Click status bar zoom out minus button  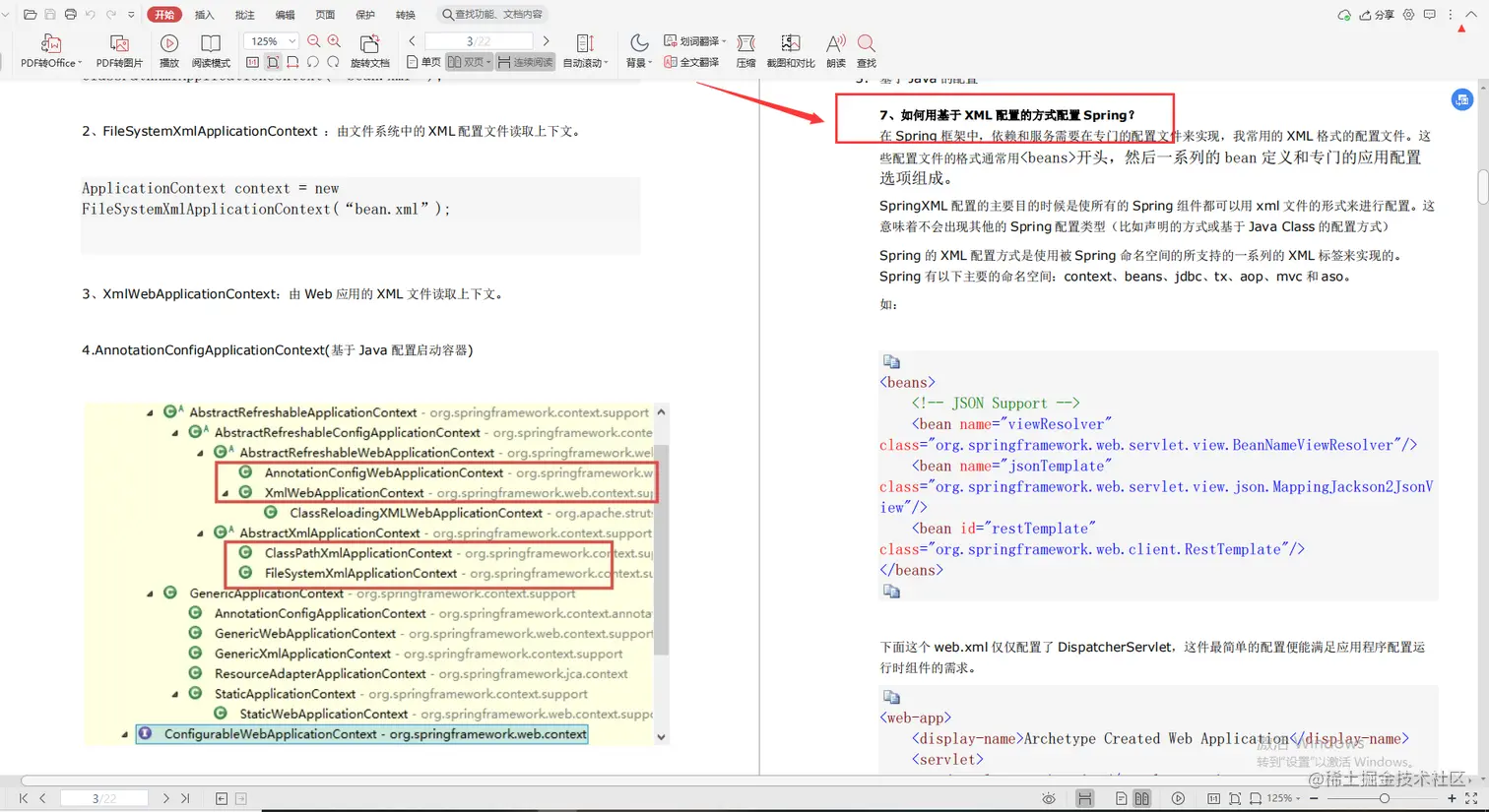tap(1314, 798)
